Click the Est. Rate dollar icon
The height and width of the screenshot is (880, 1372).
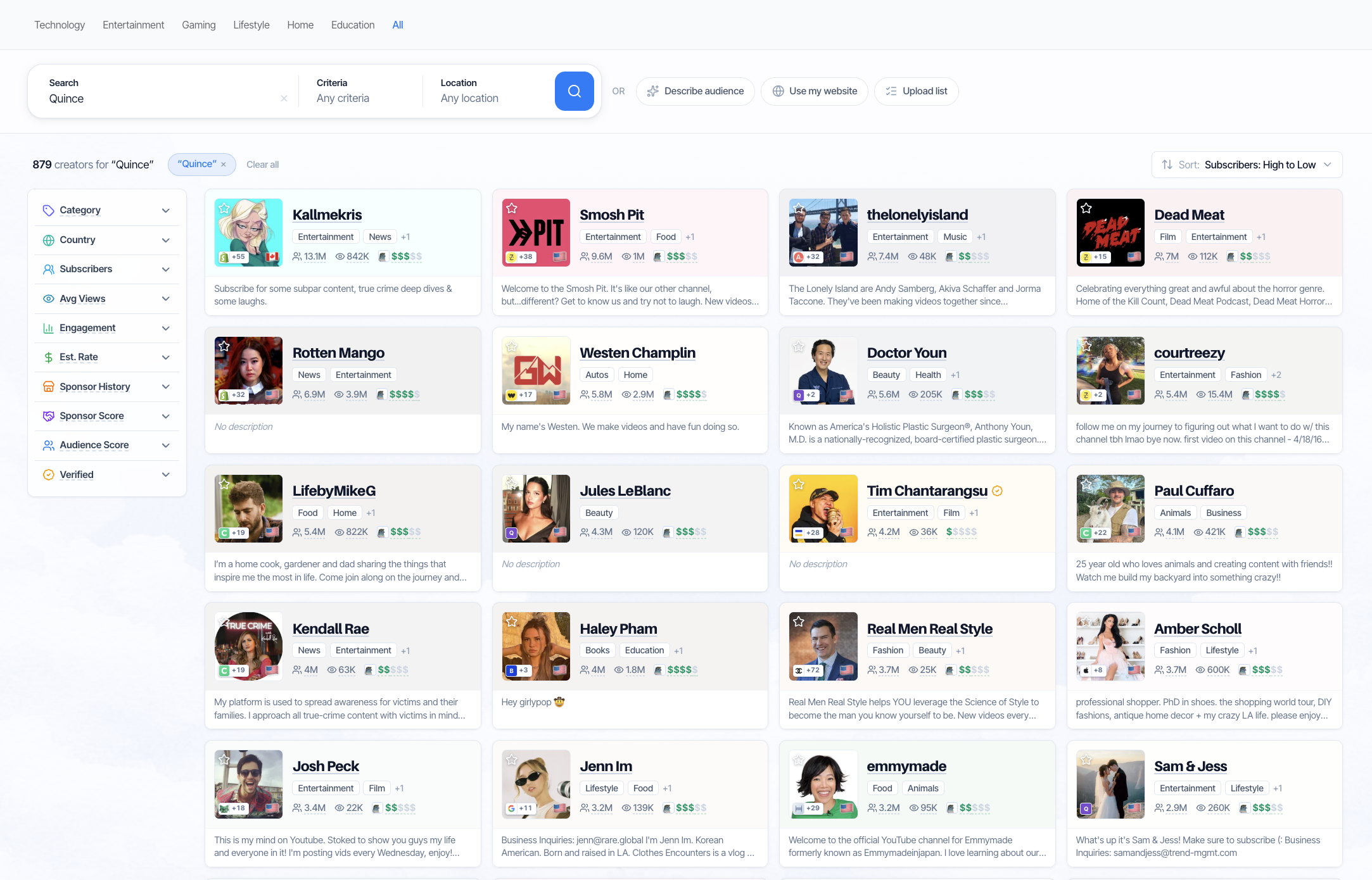point(48,358)
